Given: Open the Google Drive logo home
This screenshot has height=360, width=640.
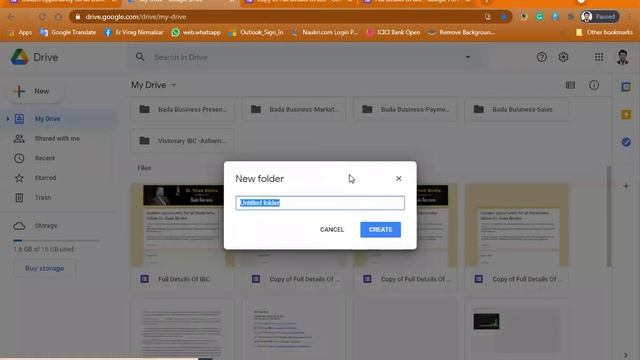Looking at the screenshot, I should (34, 57).
